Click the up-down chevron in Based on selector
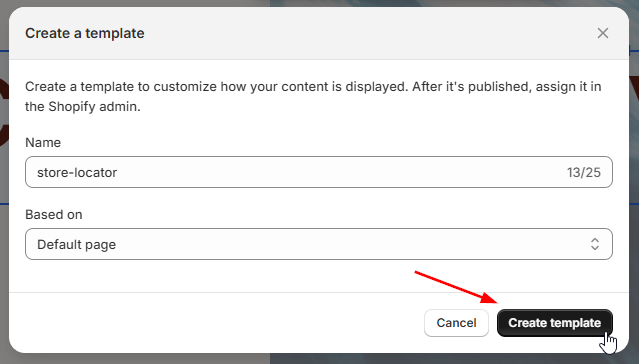Screen dimensions: 639x364 [595, 244]
